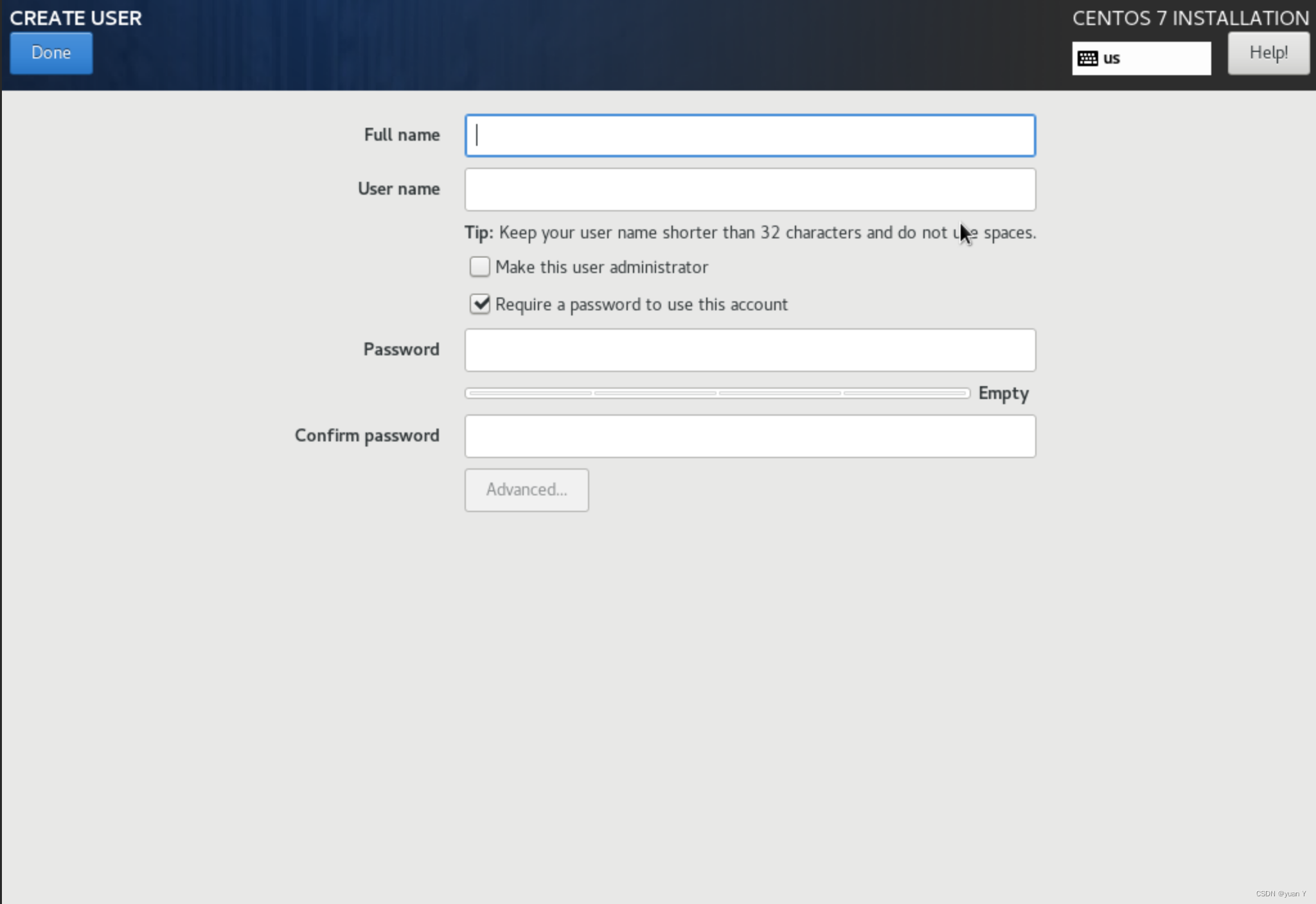Viewport: 1316px width, 904px height.
Task: Open the Help! button
Action: [x=1268, y=53]
